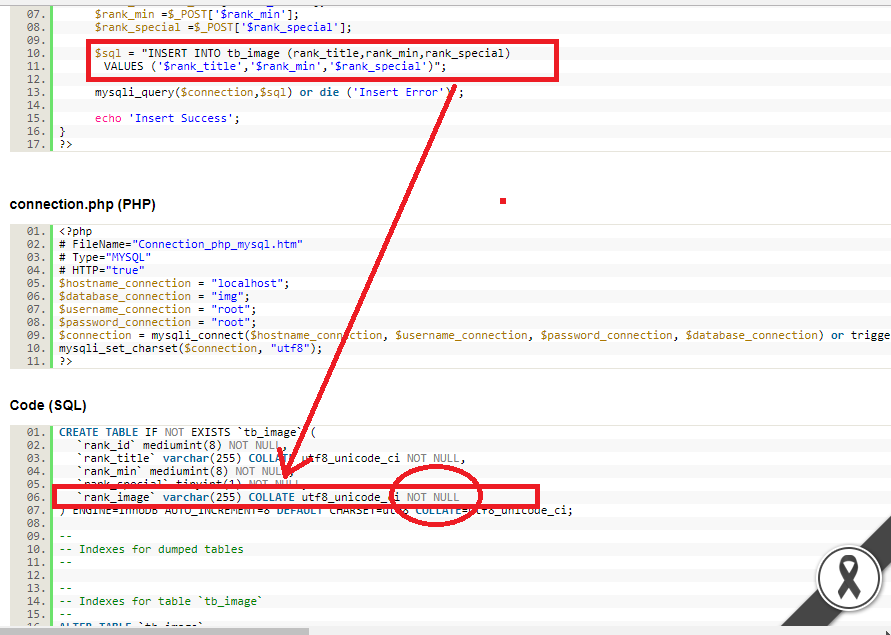The height and width of the screenshot is (635, 891).
Task: Click the closing "?>" on line 17 of first block
Action: 66,144
